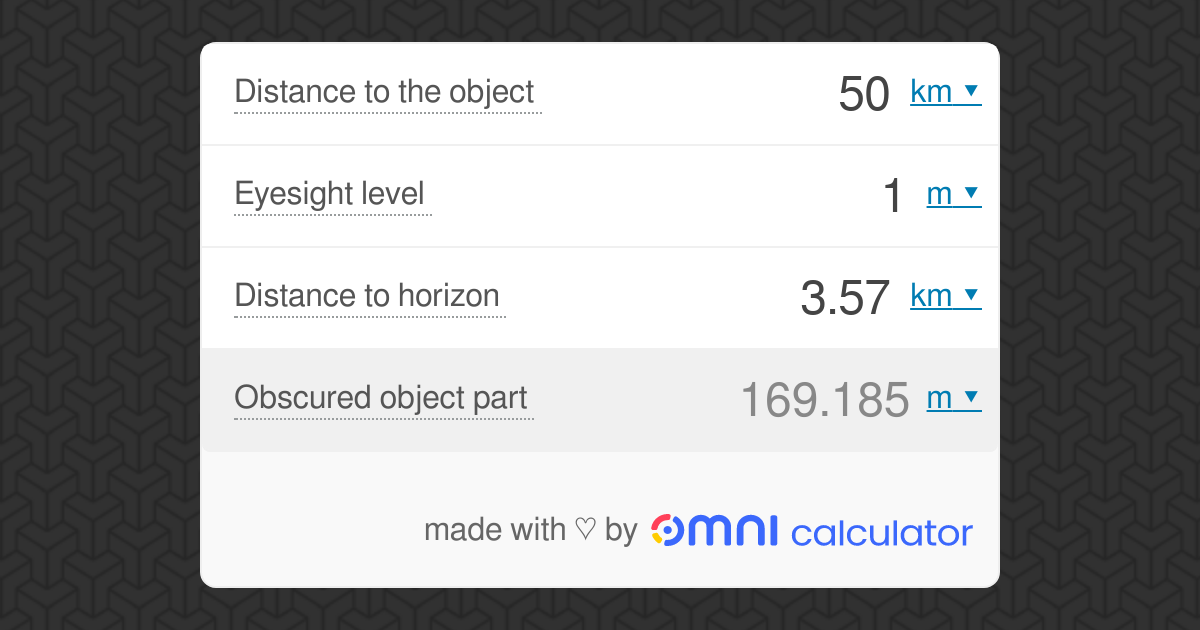This screenshot has width=1200, height=630.
Task: Select the Obscured object part label
Action: tap(380, 397)
